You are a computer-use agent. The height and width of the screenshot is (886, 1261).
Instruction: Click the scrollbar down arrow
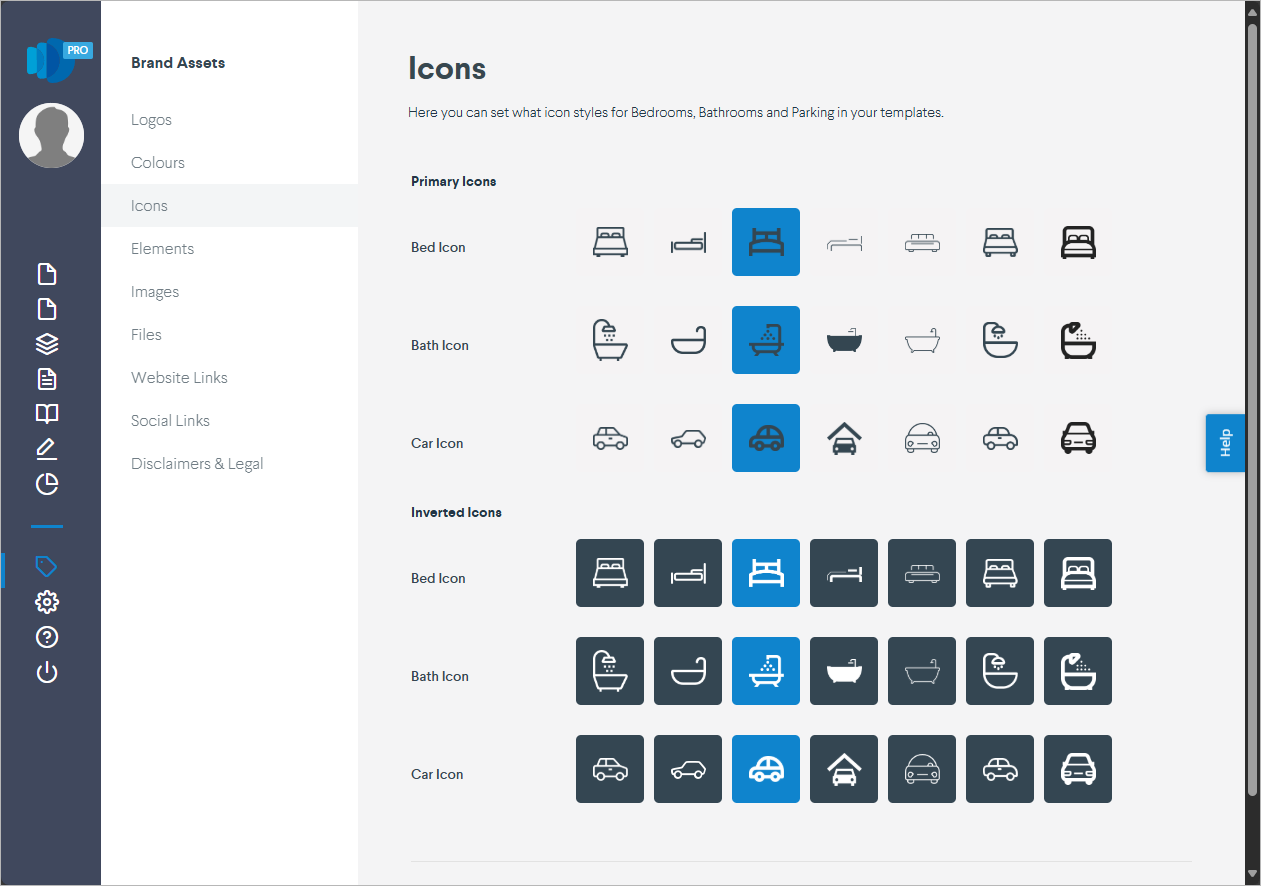tap(1252, 875)
